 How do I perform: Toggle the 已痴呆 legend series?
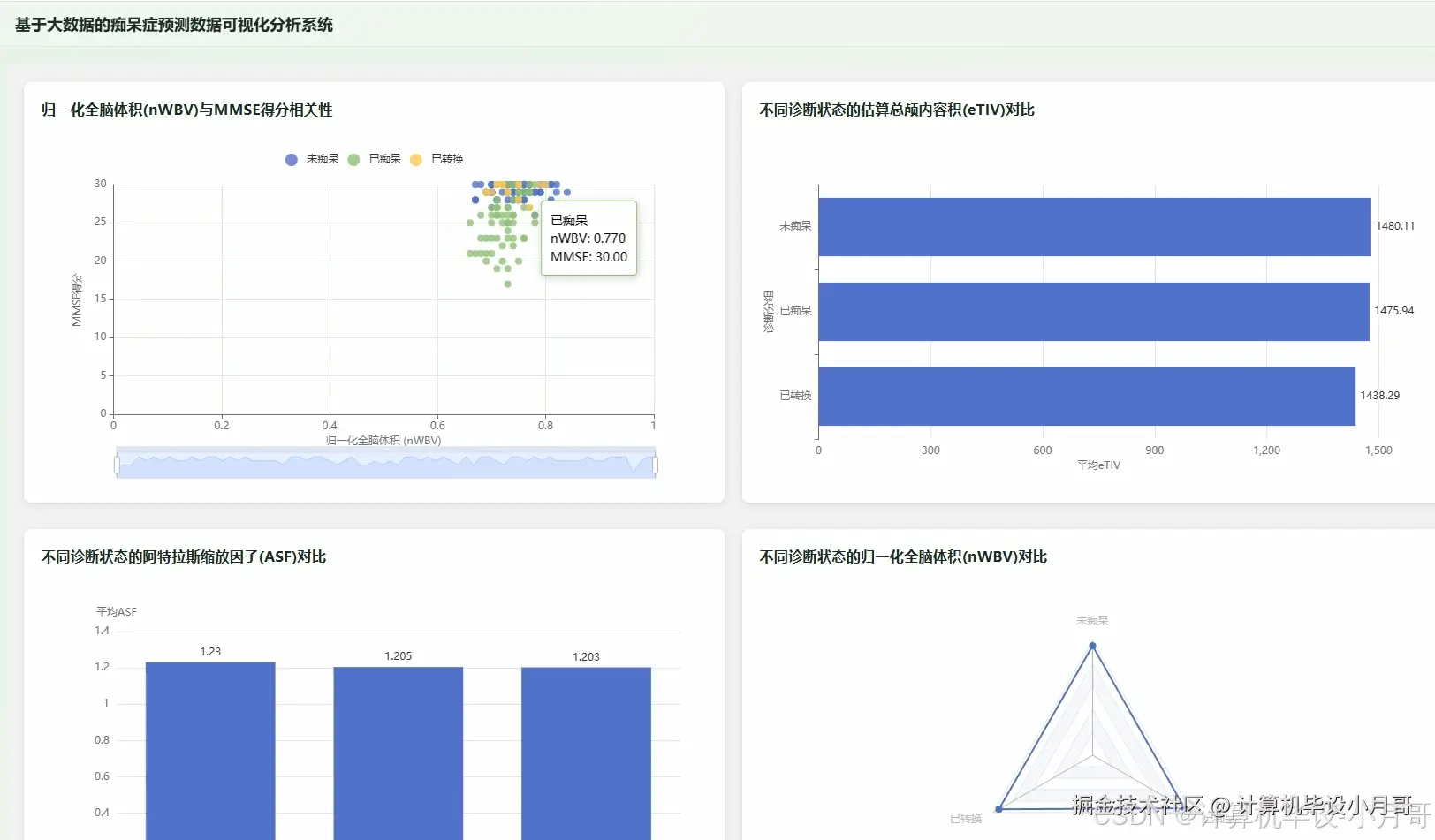click(375, 159)
